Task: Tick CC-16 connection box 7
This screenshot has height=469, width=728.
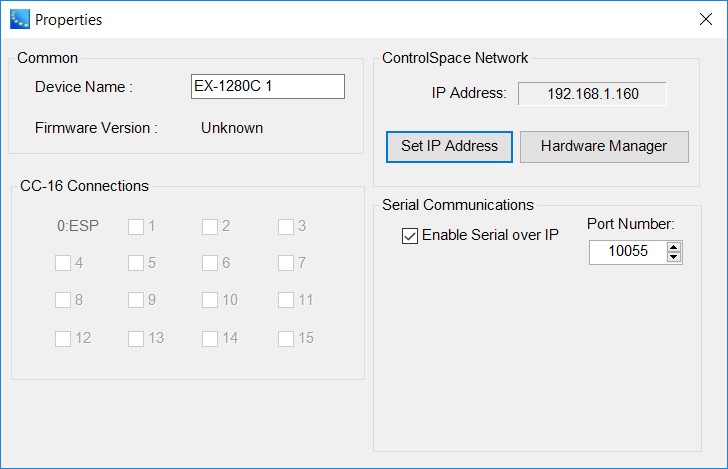Action: coord(286,263)
